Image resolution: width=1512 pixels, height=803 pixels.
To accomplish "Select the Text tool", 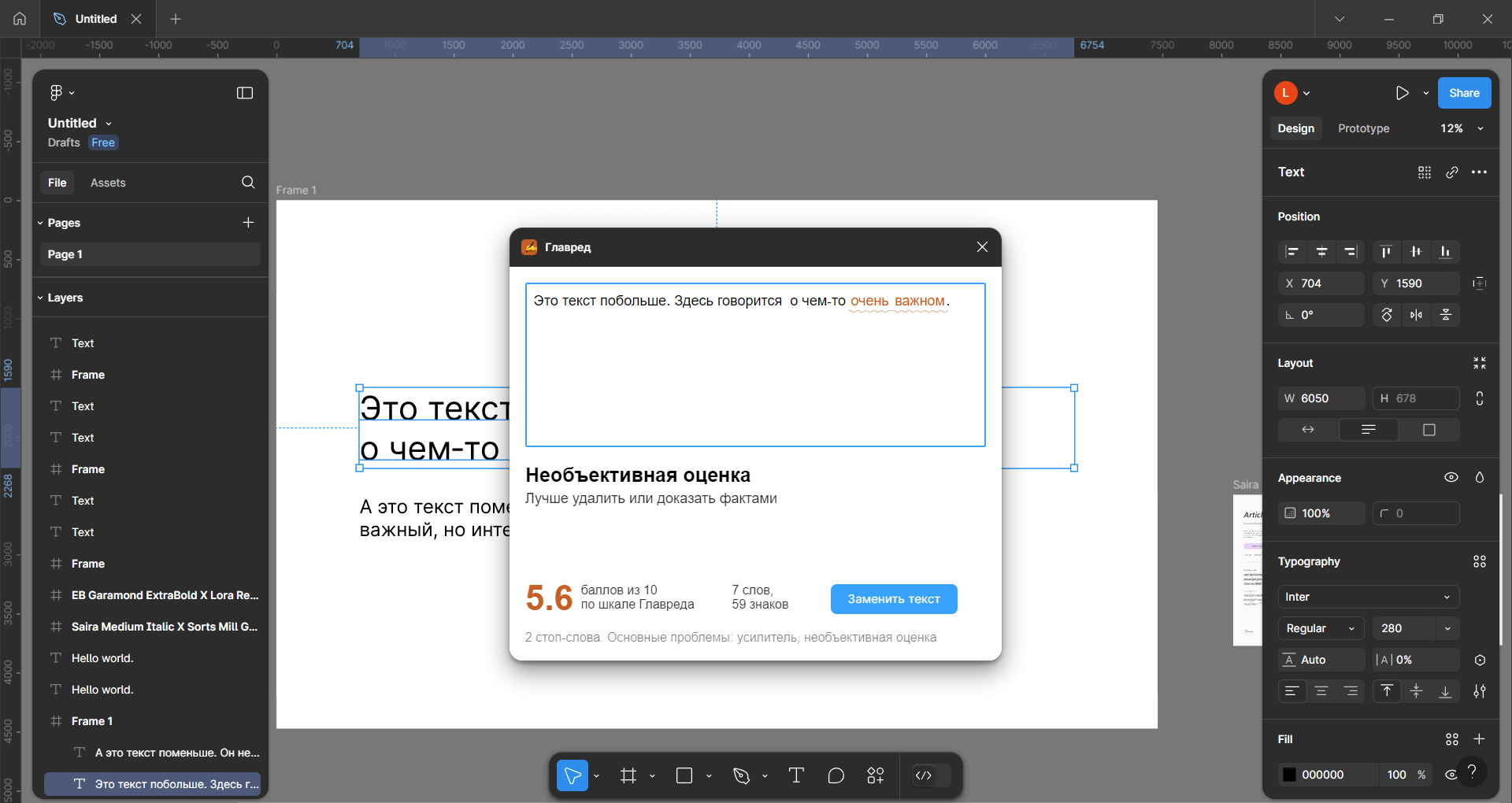I will [x=796, y=775].
